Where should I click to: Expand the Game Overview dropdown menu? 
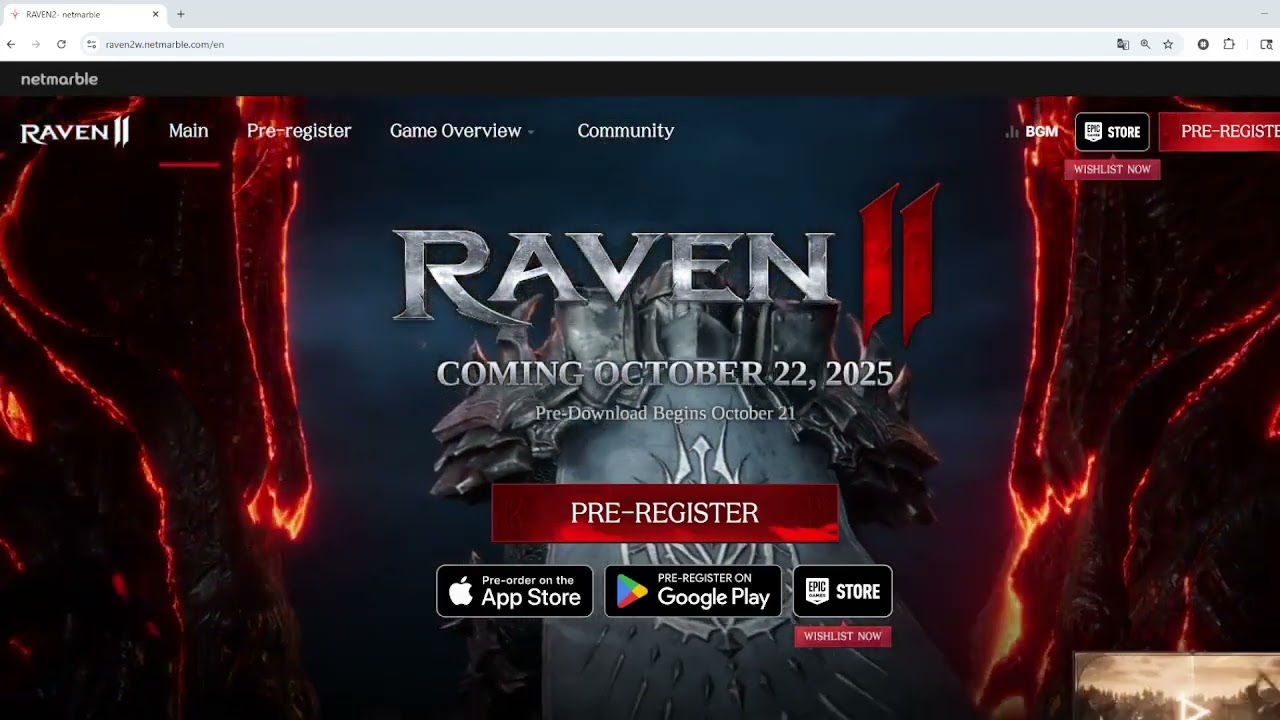click(462, 131)
